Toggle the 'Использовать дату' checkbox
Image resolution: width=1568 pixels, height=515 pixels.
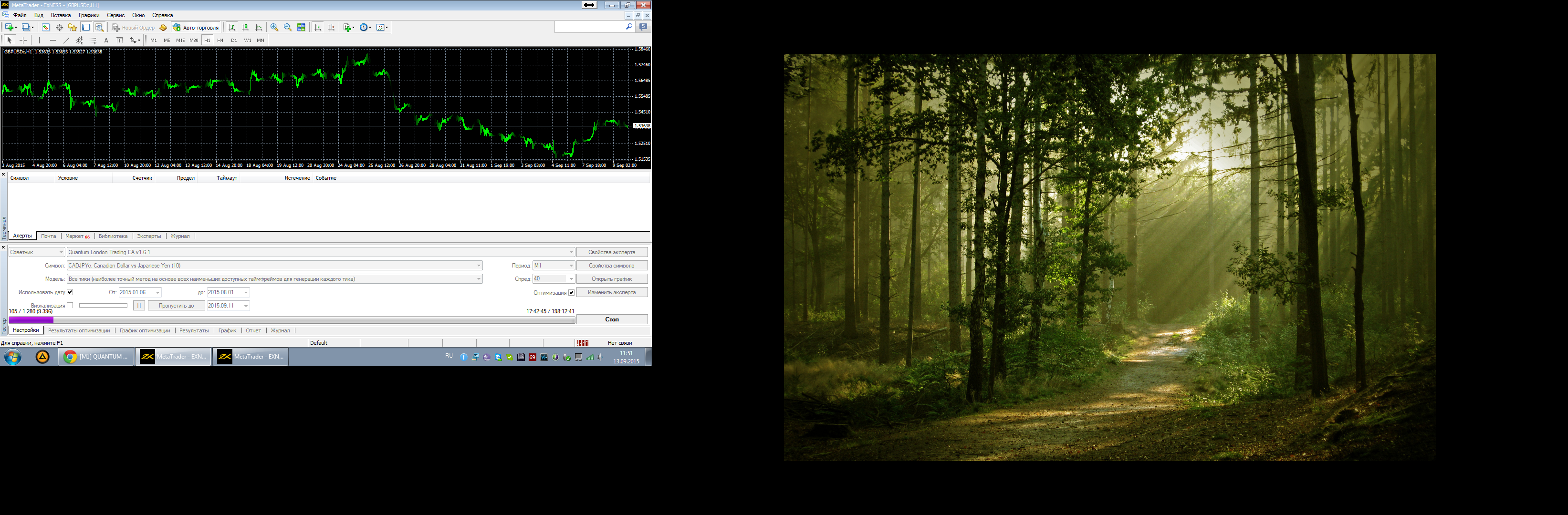click(70, 292)
